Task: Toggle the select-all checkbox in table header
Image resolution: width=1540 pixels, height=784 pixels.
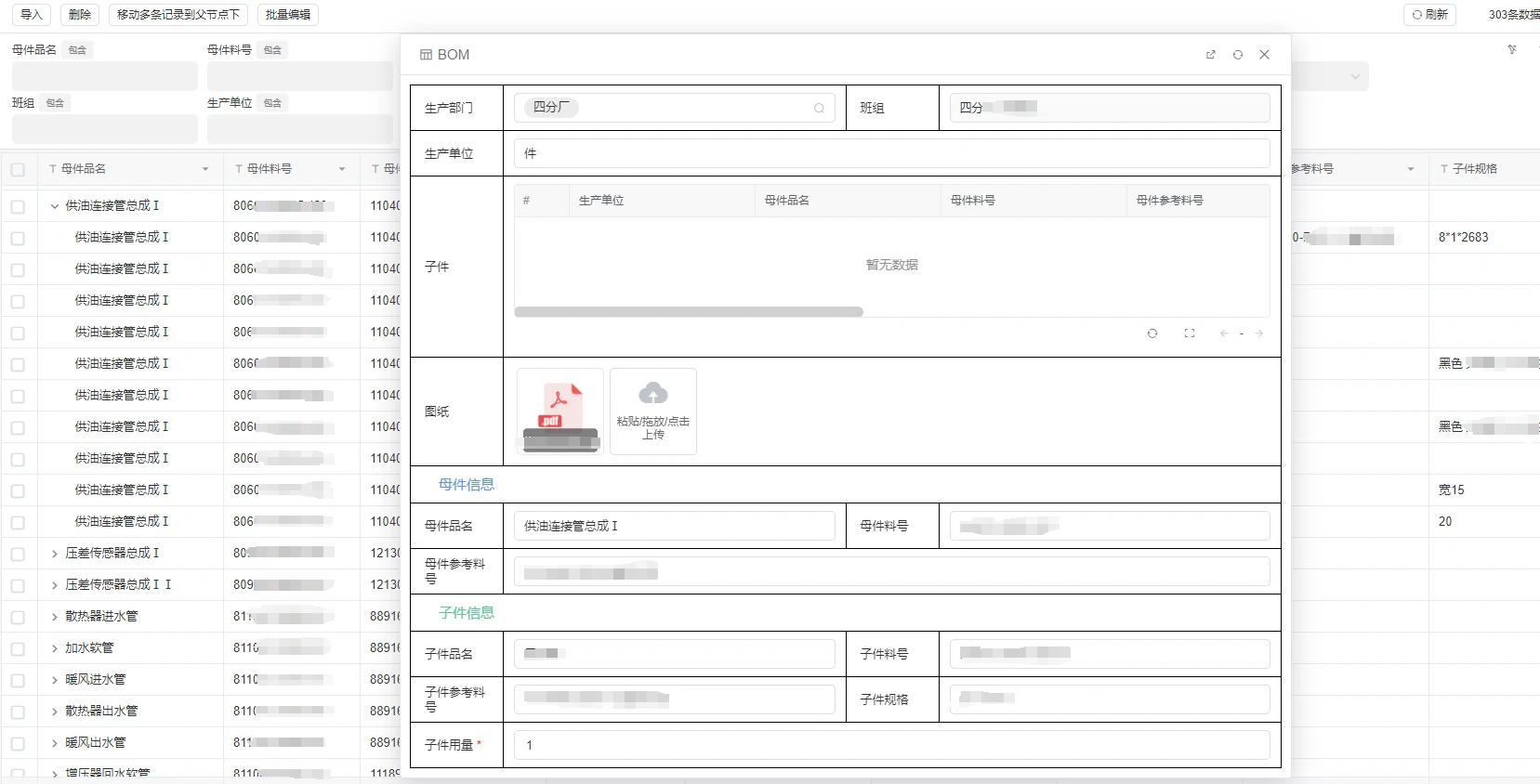Action: 18,169
